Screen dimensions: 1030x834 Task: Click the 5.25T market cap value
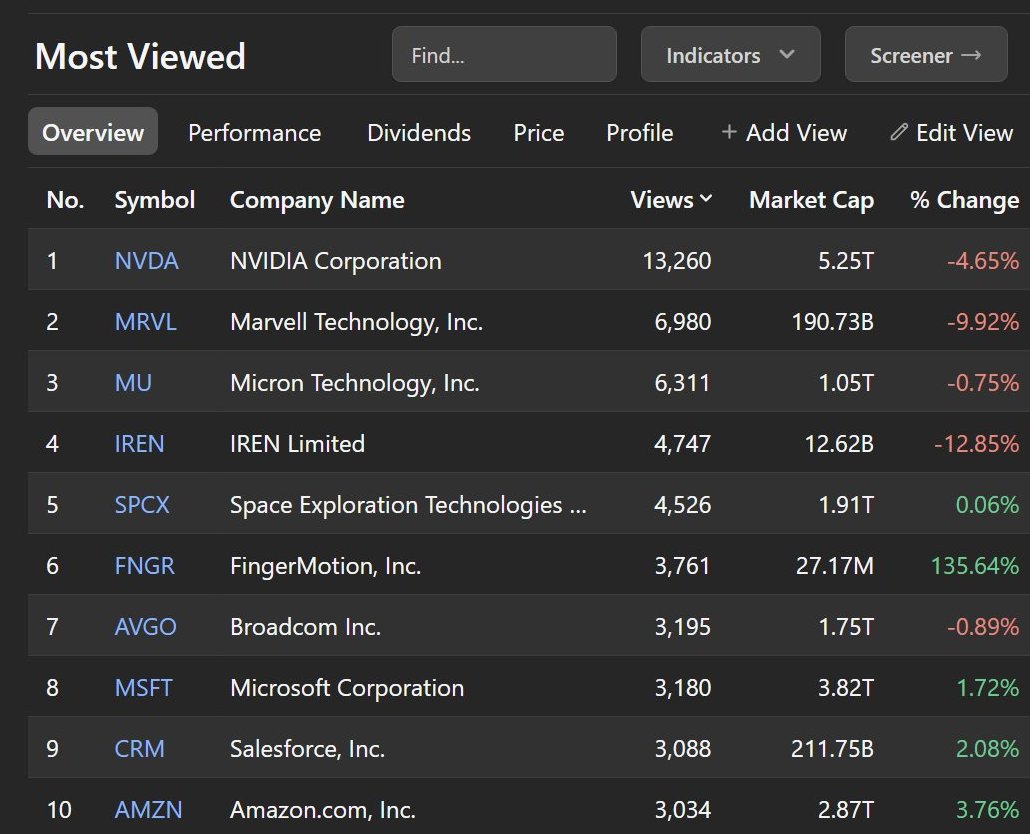(845, 261)
